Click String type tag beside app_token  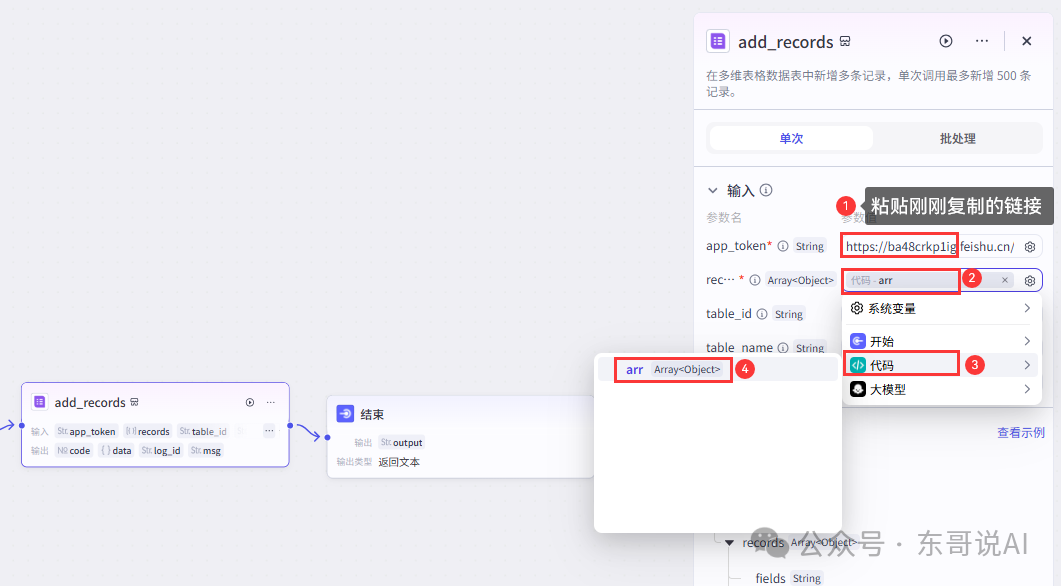click(x=809, y=246)
